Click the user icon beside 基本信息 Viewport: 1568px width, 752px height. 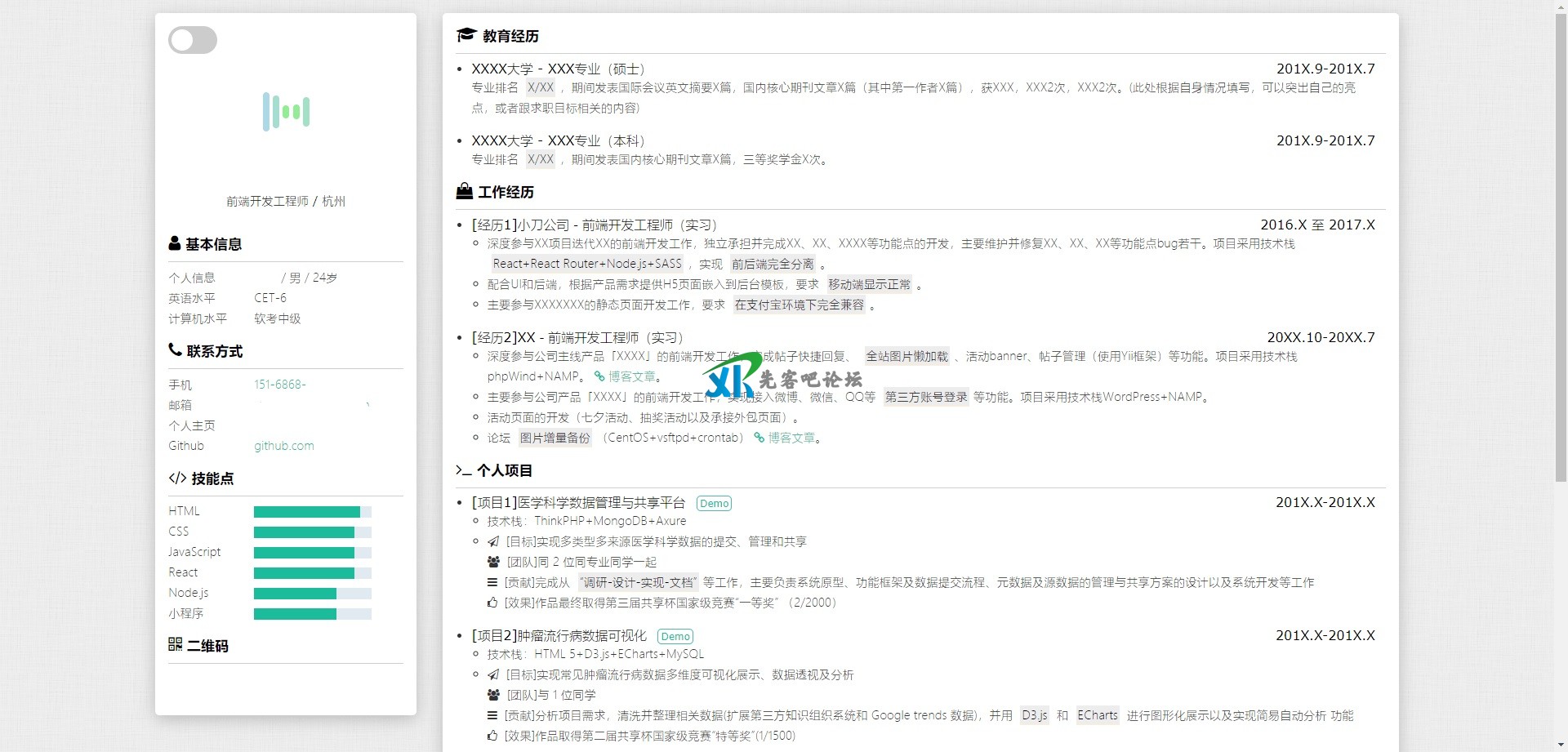coord(175,243)
